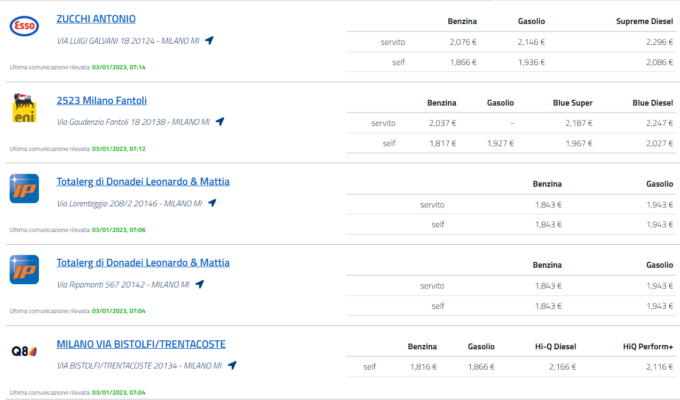The width and height of the screenshot is (680, 400).
Task: Open the ZUCCHI ANTONIO station link
Action: coord(96,19)
